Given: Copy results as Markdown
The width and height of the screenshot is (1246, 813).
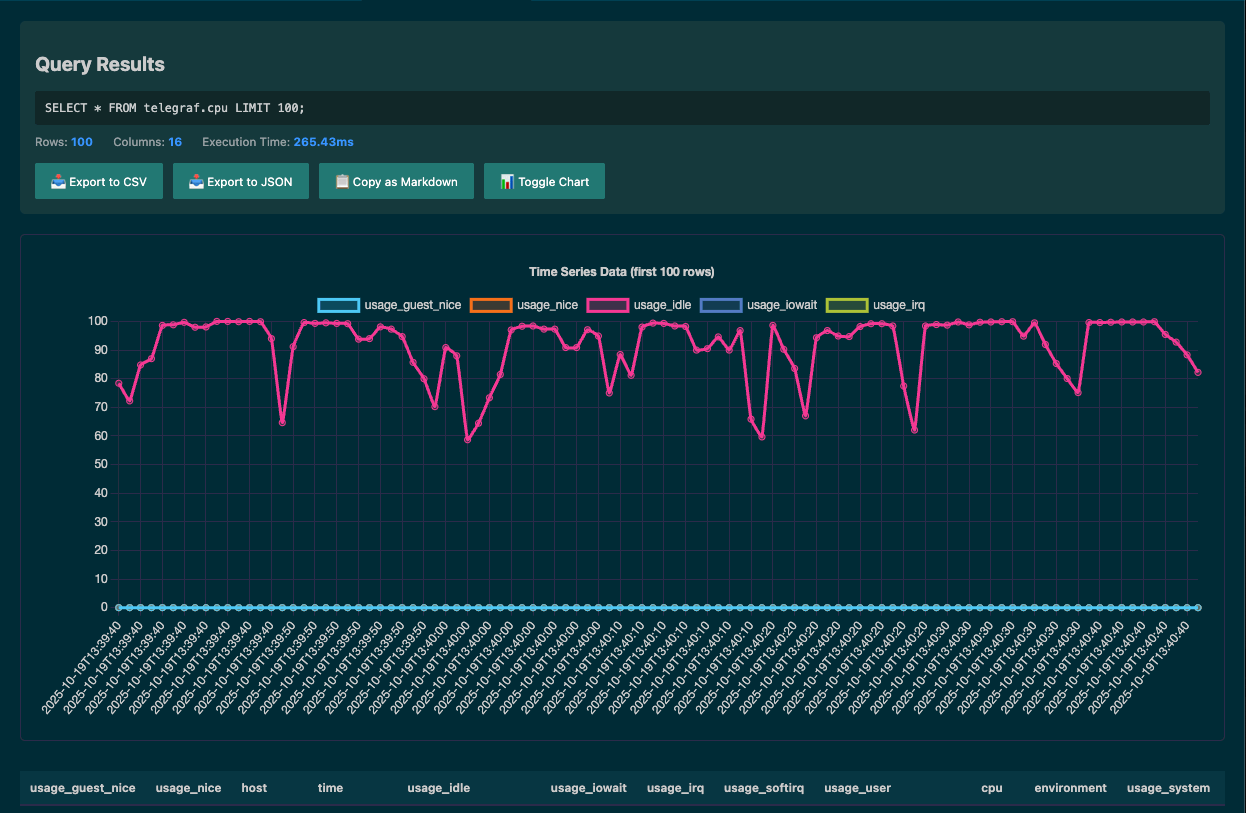Looking at the screenshot, I should (396, 182).
